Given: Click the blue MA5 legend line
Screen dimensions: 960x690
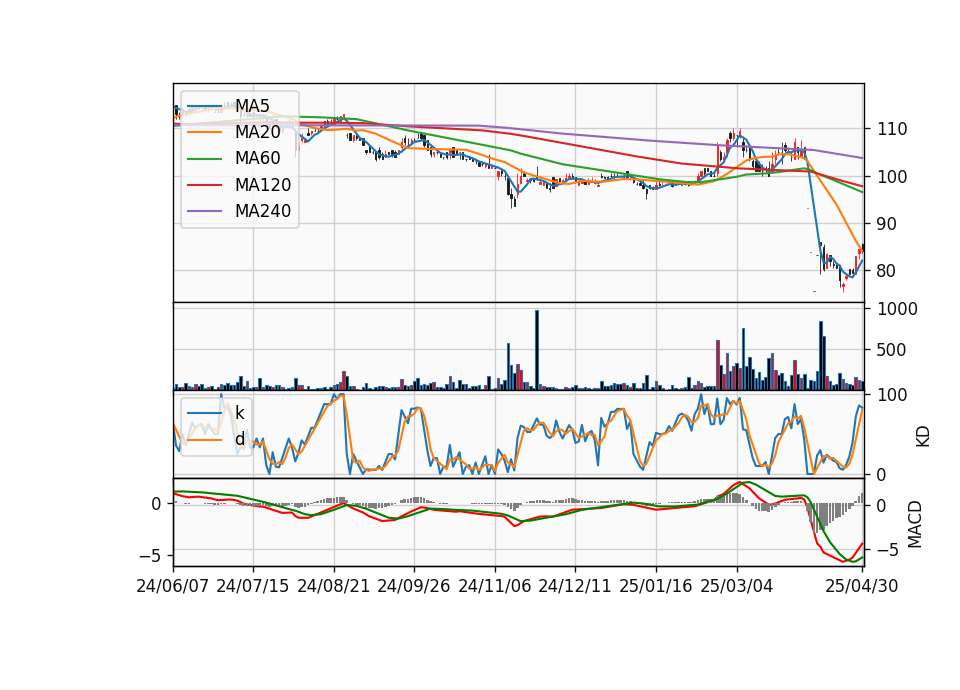Looking at the screenshot, I should coord(204,106).
